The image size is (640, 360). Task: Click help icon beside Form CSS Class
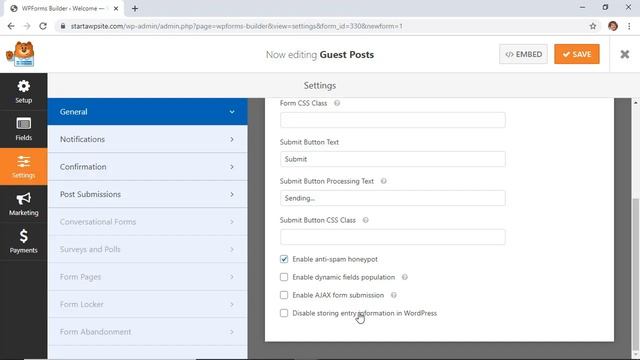[337, 103]
